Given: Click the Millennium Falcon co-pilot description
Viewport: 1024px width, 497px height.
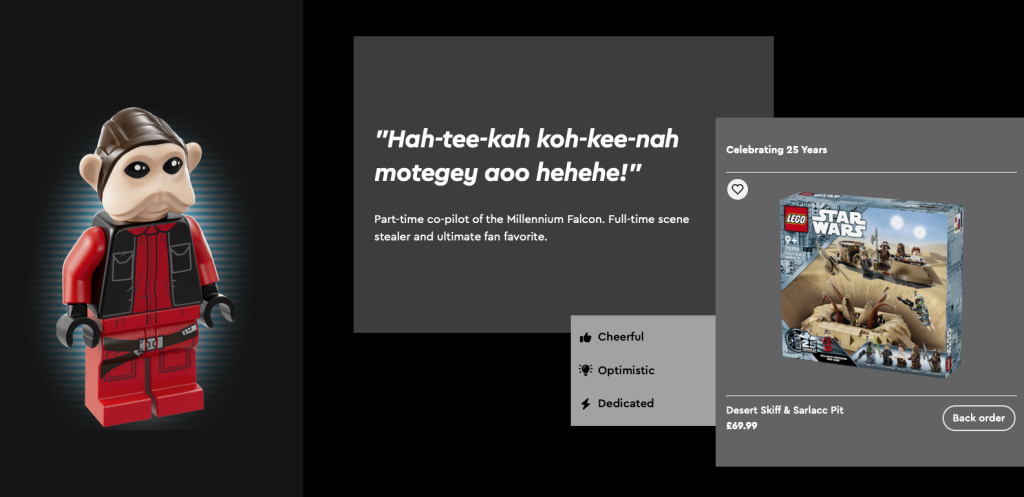Looking at the screenshot, I should pos(532,227).
